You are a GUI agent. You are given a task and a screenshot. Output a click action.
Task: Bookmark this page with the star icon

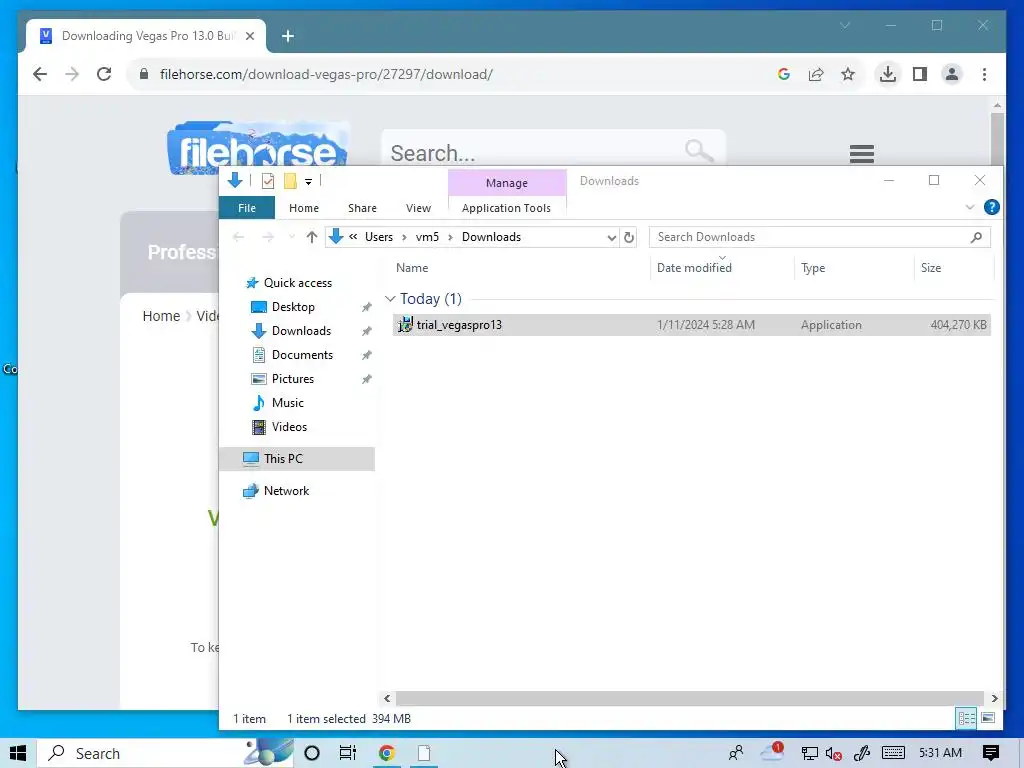click(x=848, y=74)
